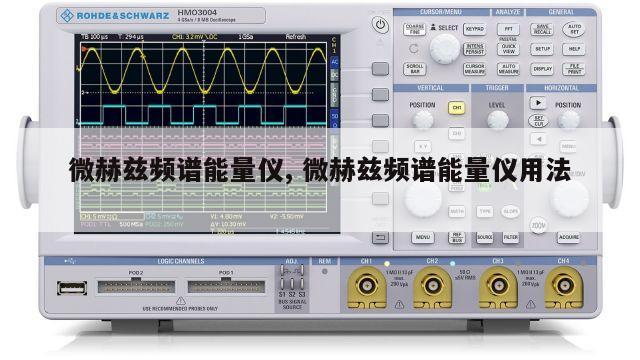Screen dimensions: 640x360
Task: Tap the 'TB 100 µs' timebase readout
Action: tap(94, 37)
